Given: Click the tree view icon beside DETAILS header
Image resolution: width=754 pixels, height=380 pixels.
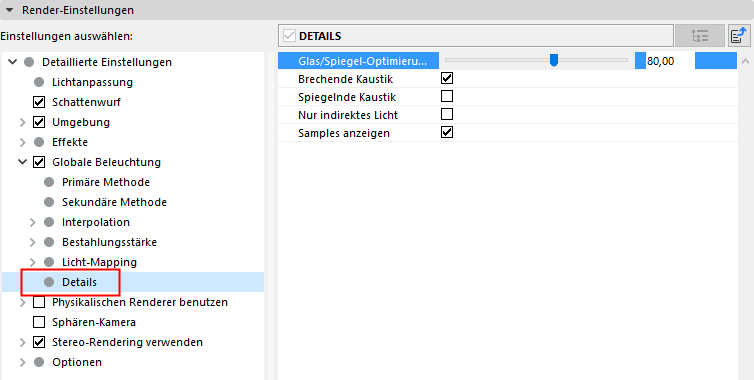Looking at the screenshot, I should click(700, 36).
